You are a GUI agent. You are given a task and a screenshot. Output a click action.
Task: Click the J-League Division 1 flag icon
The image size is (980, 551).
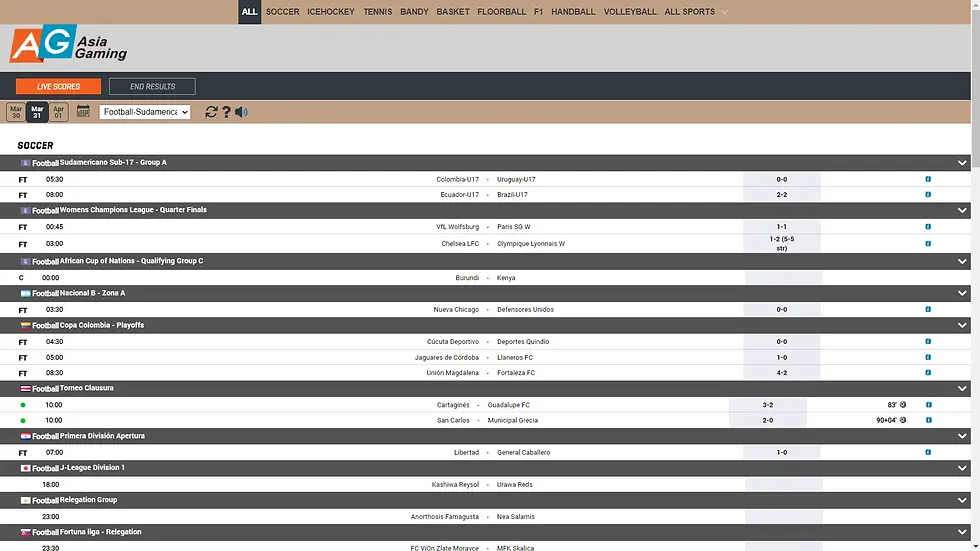pyautogui.click(x=26, y=468)
